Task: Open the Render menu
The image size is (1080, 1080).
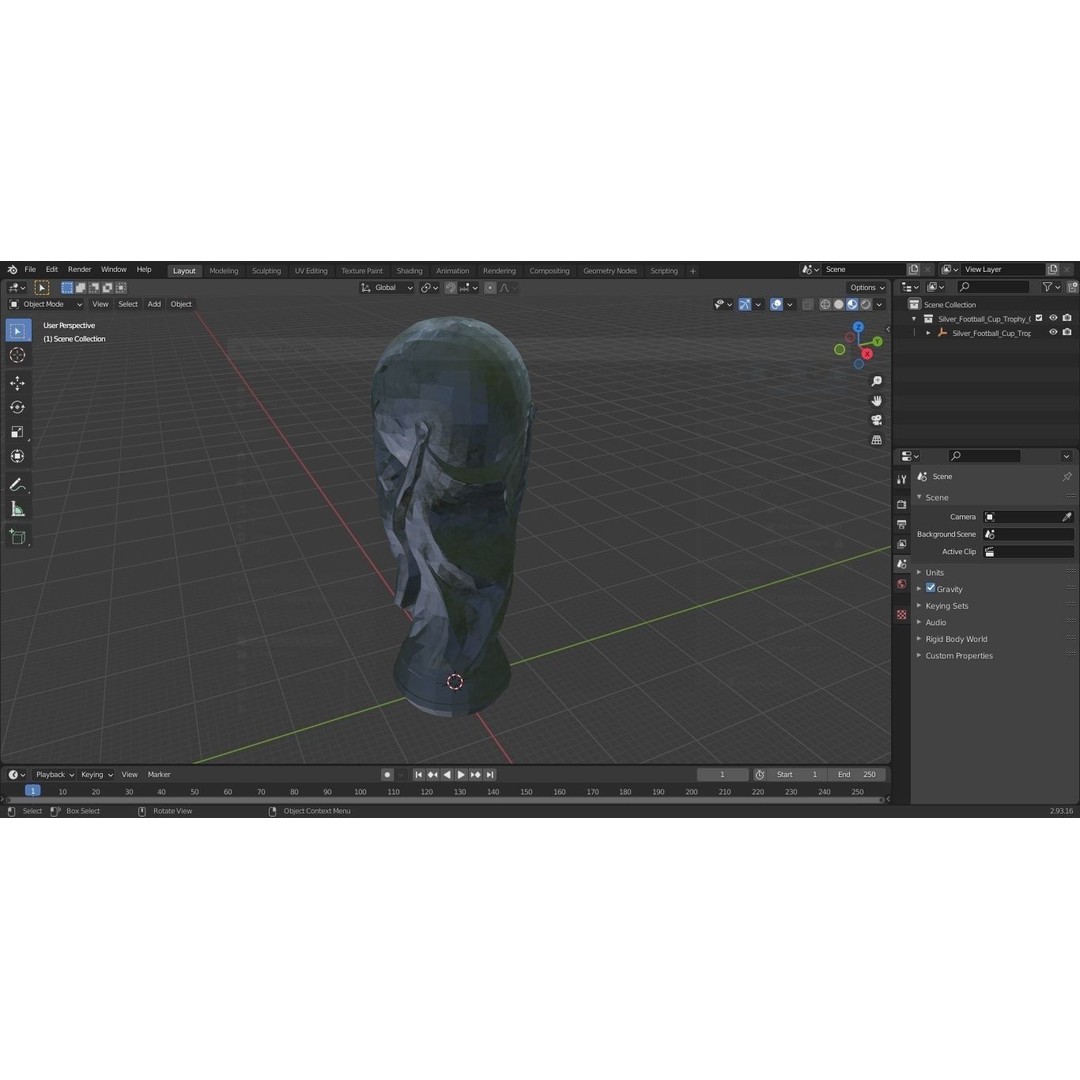Action: click(79, 269)
